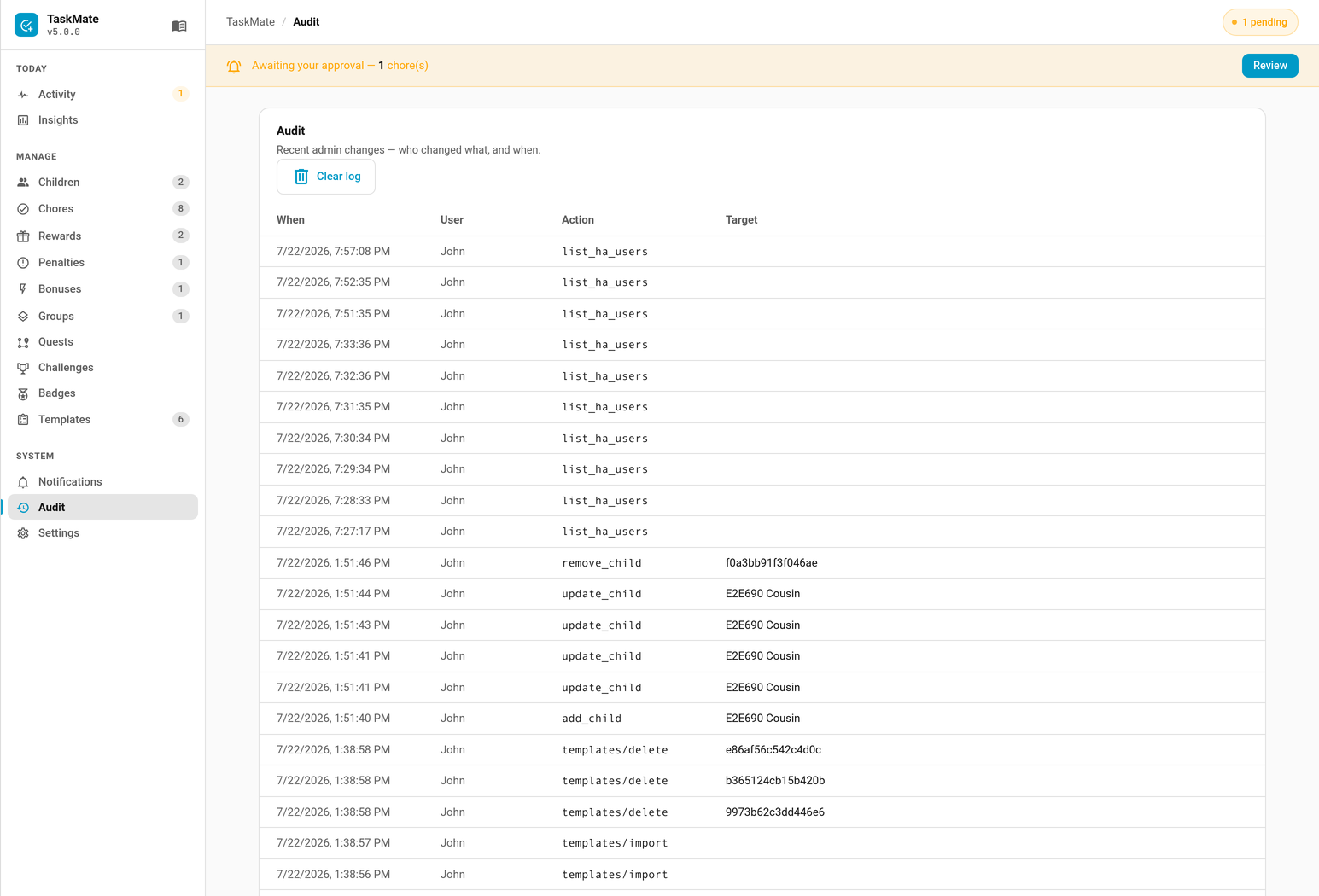Open Rewards gift icon
Screen dimensions: 1319x896
(23, 236)
